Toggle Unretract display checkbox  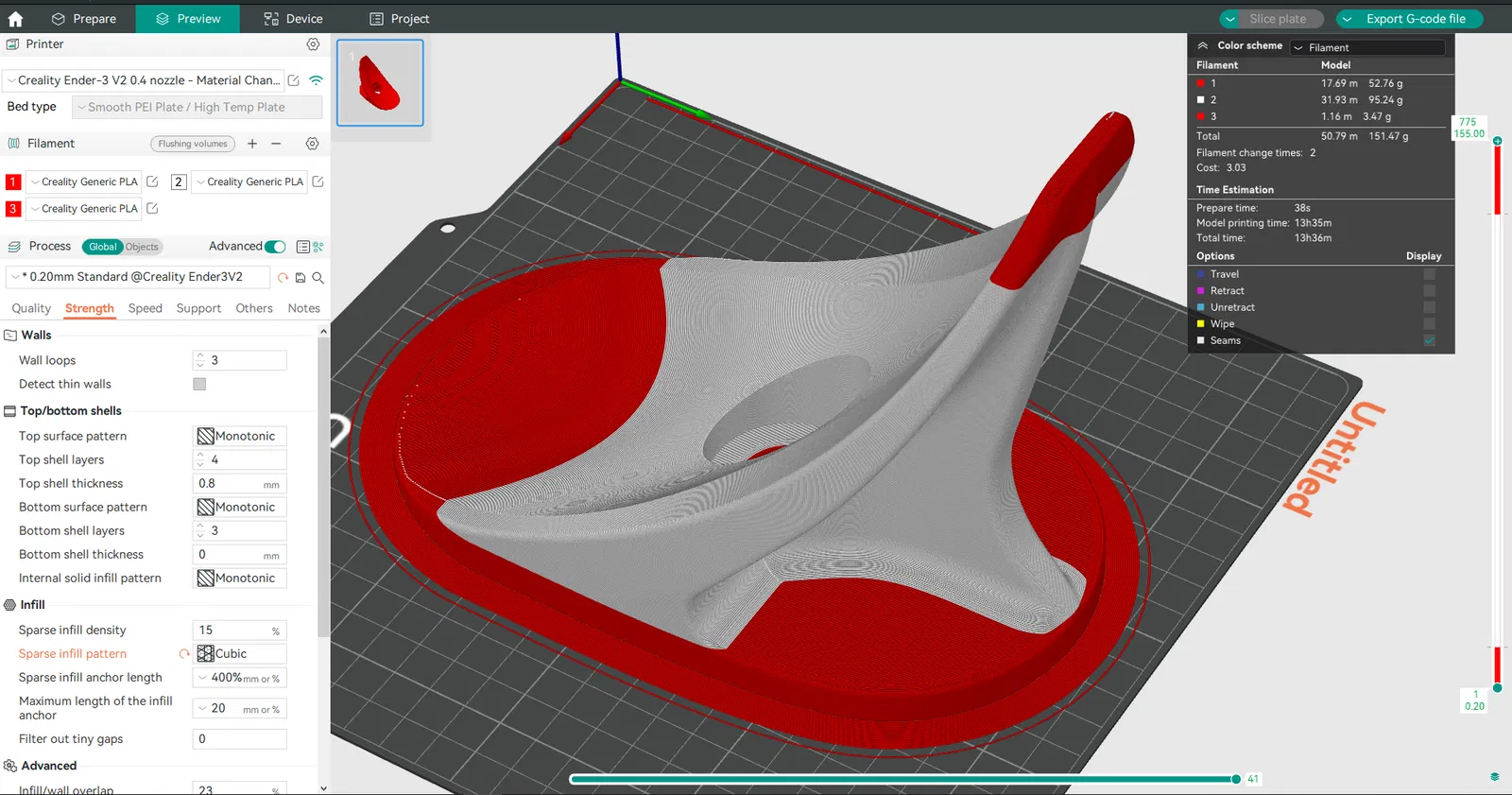tap(1429, 307)
